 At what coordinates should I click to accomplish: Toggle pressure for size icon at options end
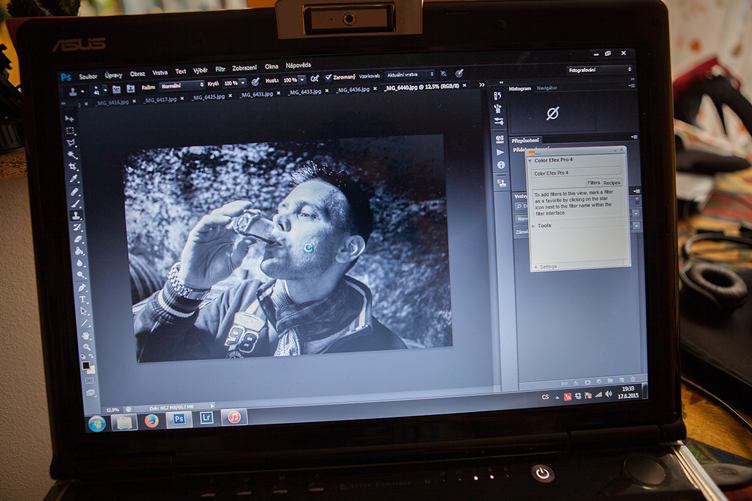[x=459, y=73]
